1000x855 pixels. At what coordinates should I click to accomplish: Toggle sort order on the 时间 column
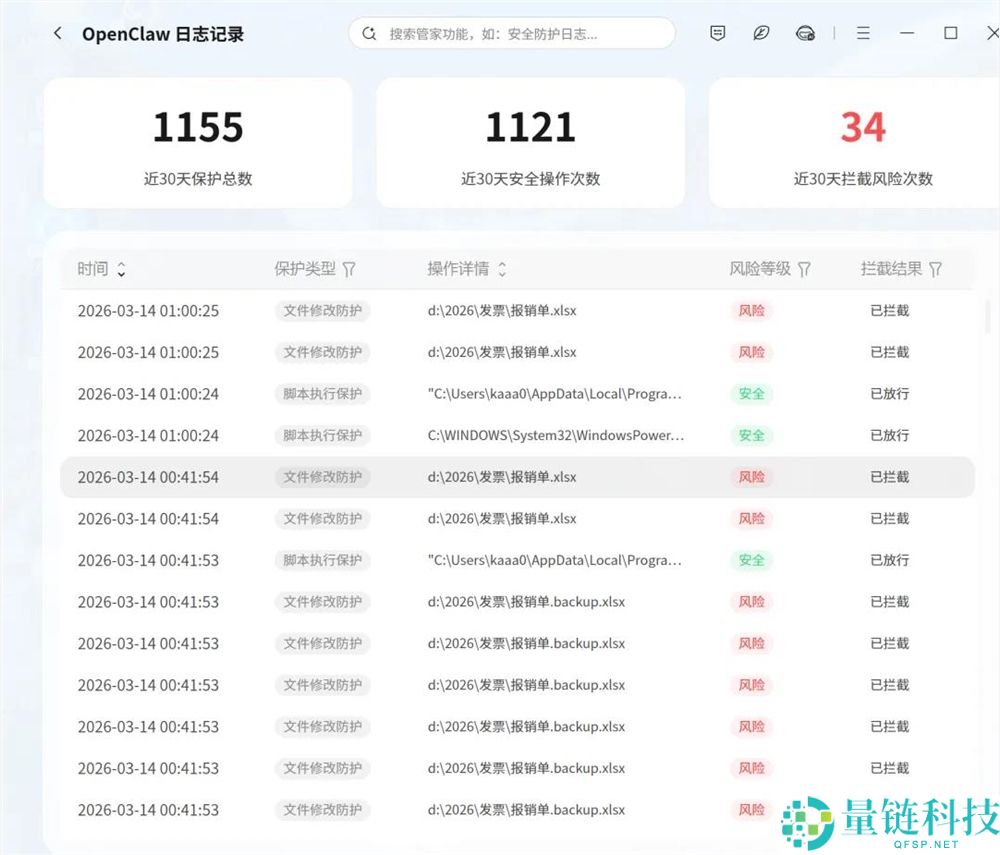[121, 269]
